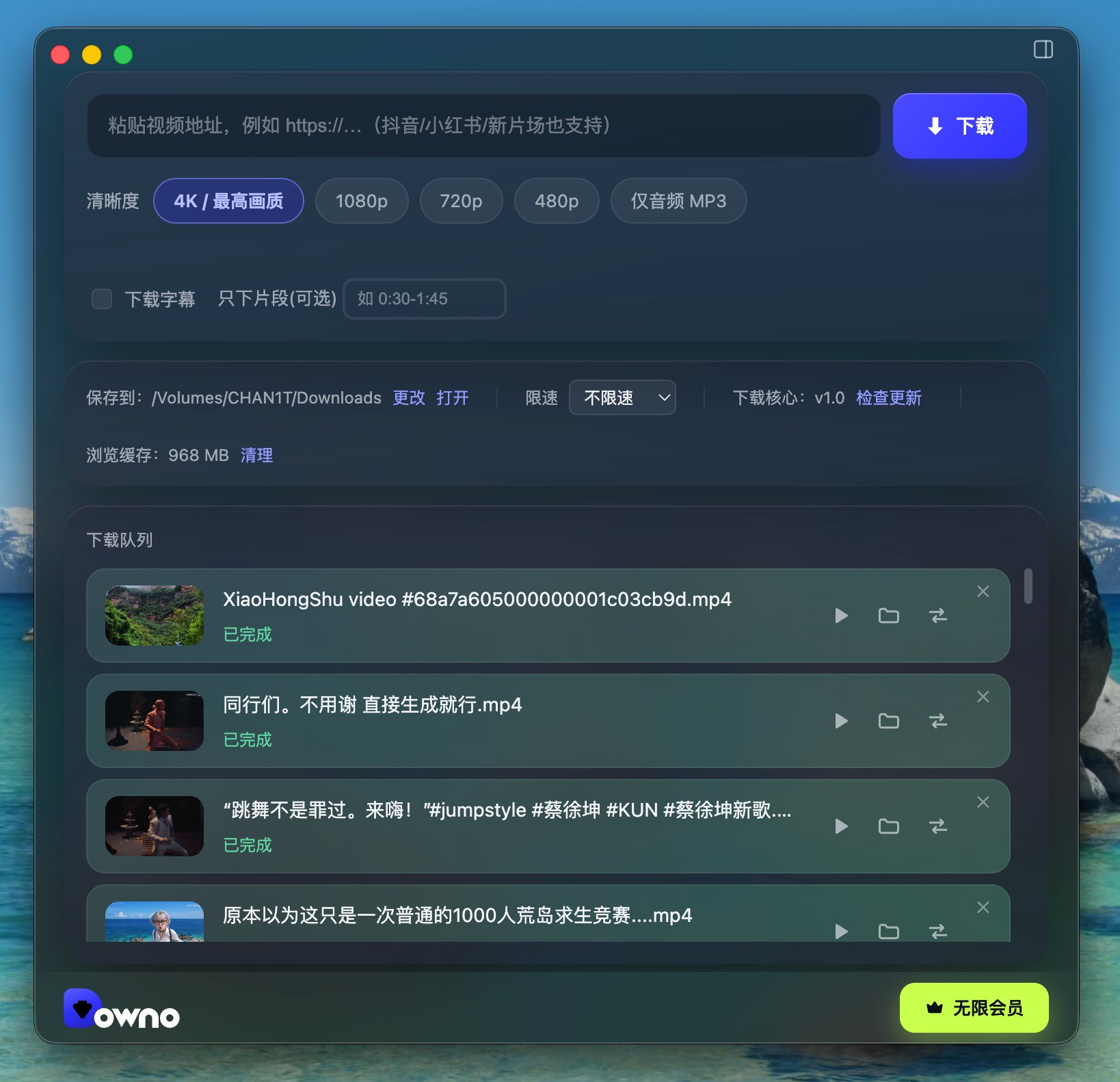The height and width of the screenshot is (1082, 1120).
Task: Click convert arrows for 同行们。不用谢 item
Action: pyautogui.click(x=939, y=721)
